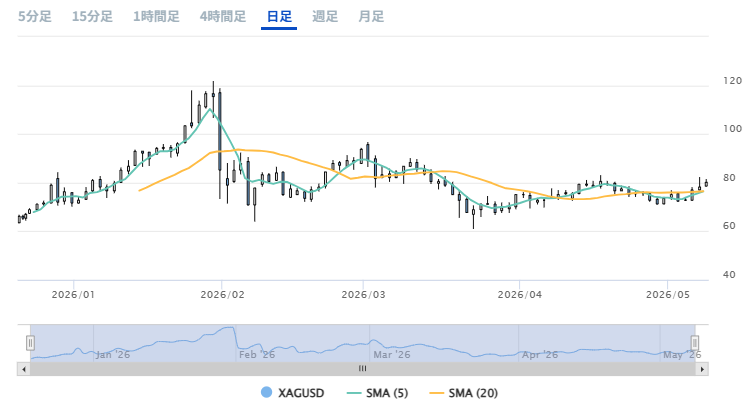The height and width of the screenshot is (409, 749).
Task: Click the 60 price axis label
Action: coord(729,226)
